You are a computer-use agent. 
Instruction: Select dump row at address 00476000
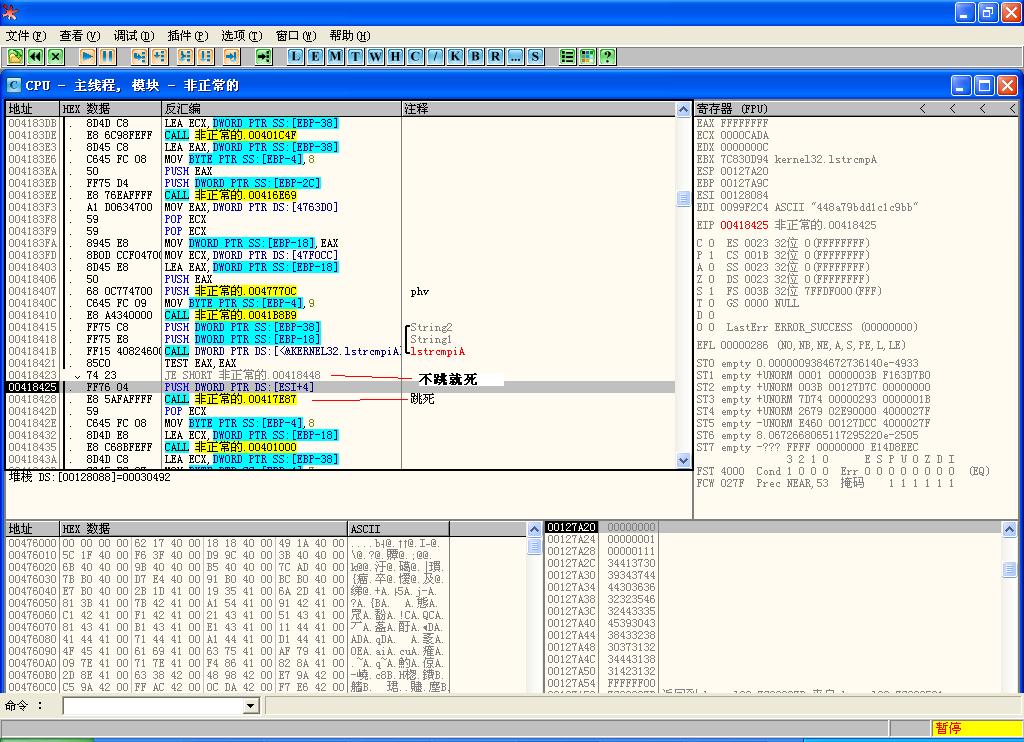tap(227, 543)
